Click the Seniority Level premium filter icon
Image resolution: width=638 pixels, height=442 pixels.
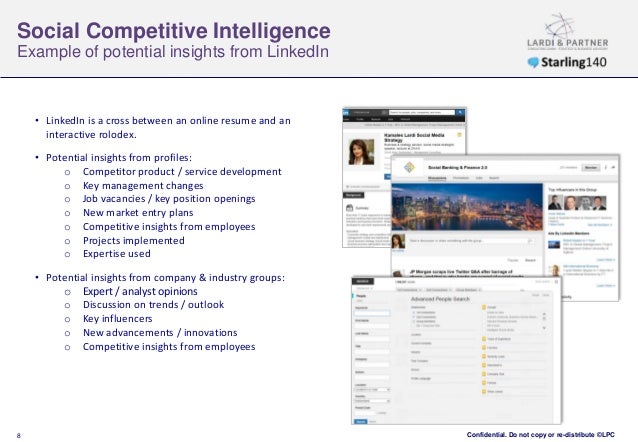pos(484,356)
